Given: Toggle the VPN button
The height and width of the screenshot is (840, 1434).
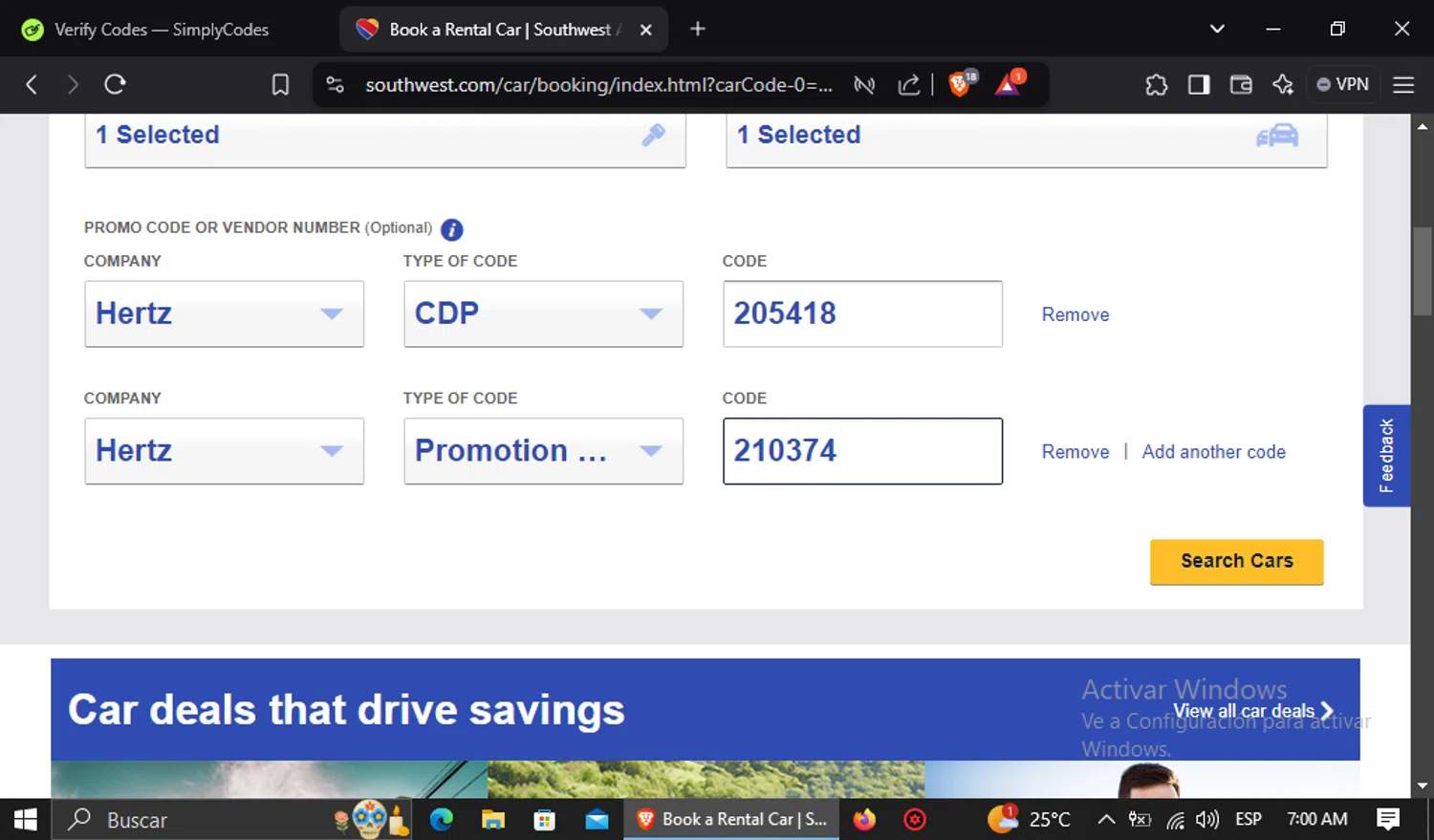Looking at the screenshot, I should [x=1343, y=84].
